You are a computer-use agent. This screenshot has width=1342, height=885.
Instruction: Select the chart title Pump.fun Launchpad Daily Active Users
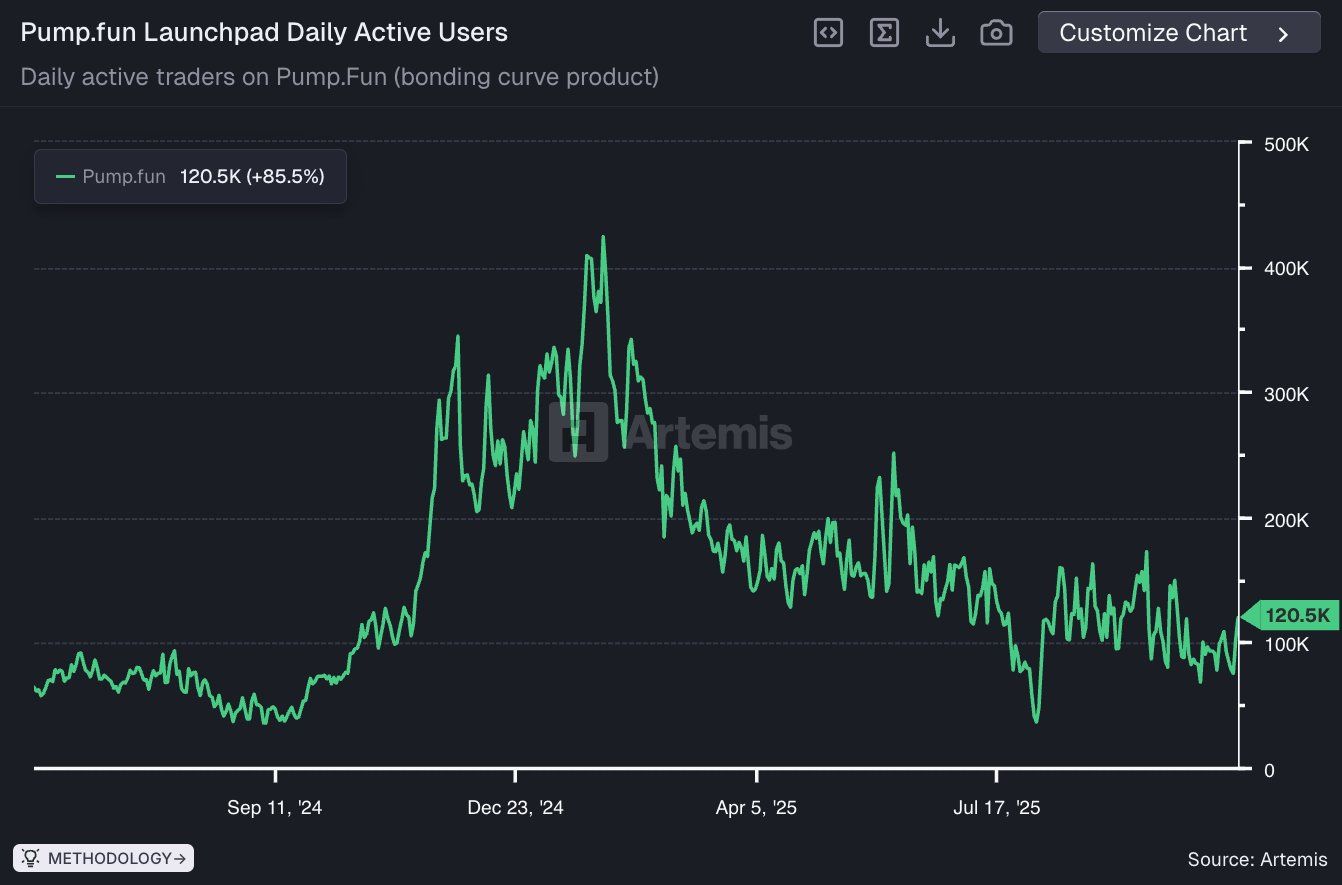264,31
